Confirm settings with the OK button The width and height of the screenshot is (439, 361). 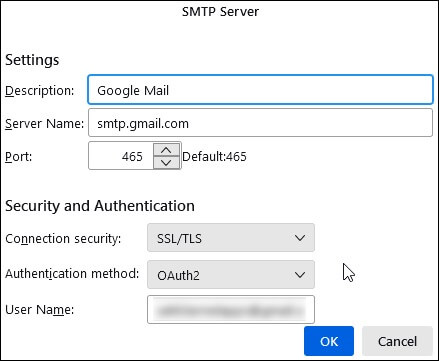coord(329,341)
